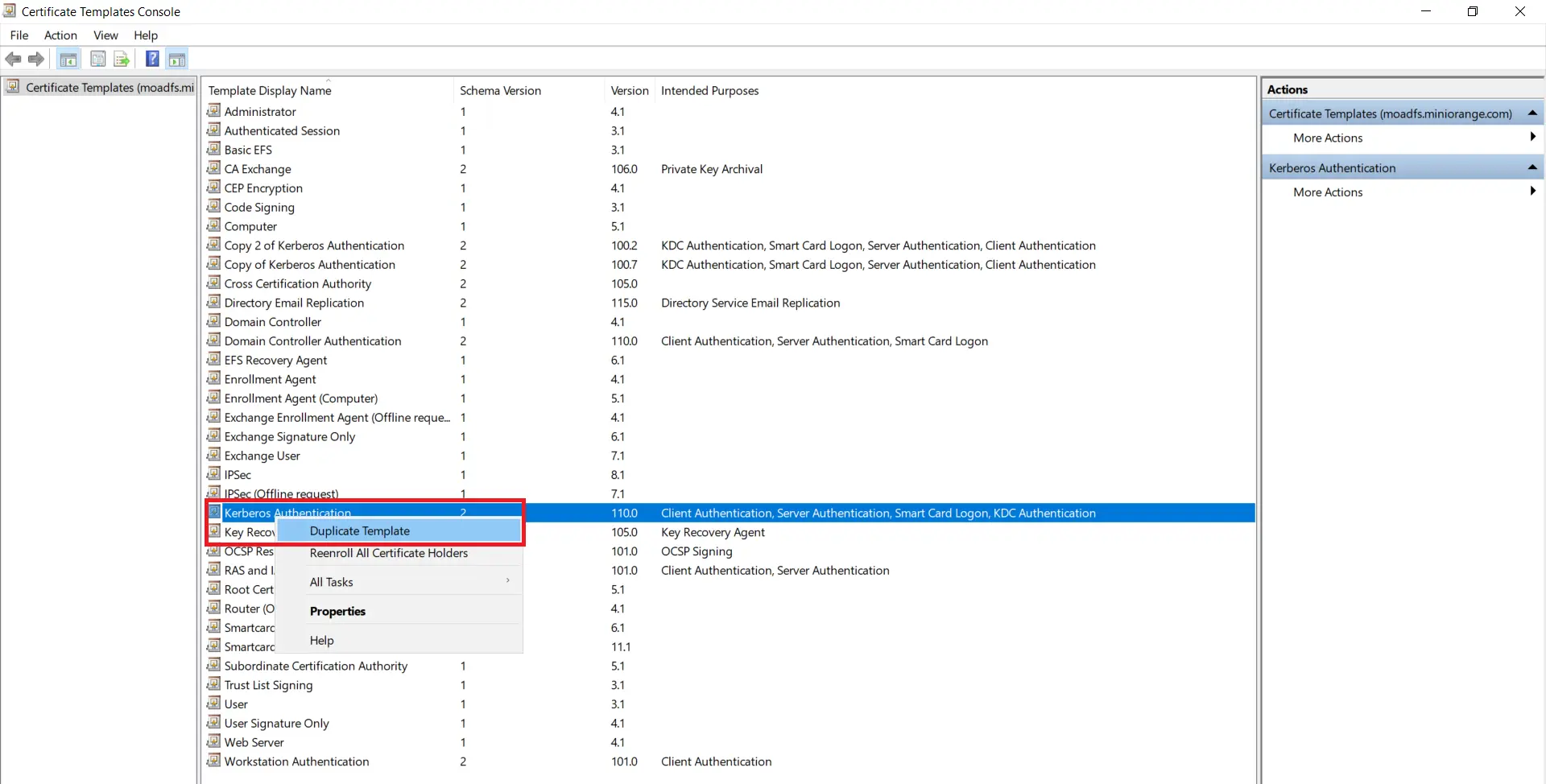Open Help via the question mark toolbar icon
Viewport: 1546px width, 784px height.
click(x=152, y=59)
